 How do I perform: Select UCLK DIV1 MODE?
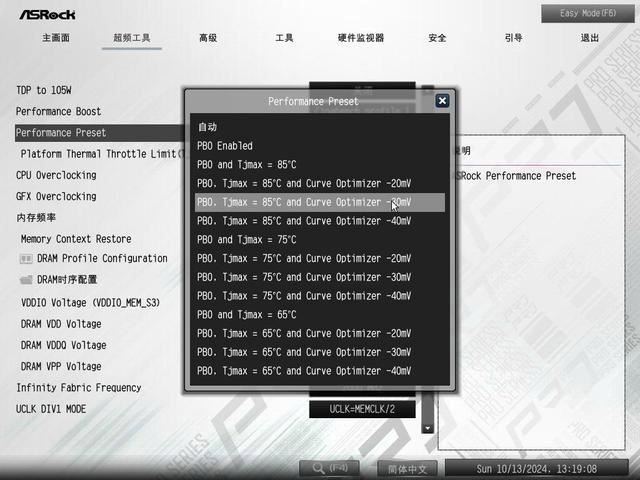pyautogui.click(x=51, y=409)
